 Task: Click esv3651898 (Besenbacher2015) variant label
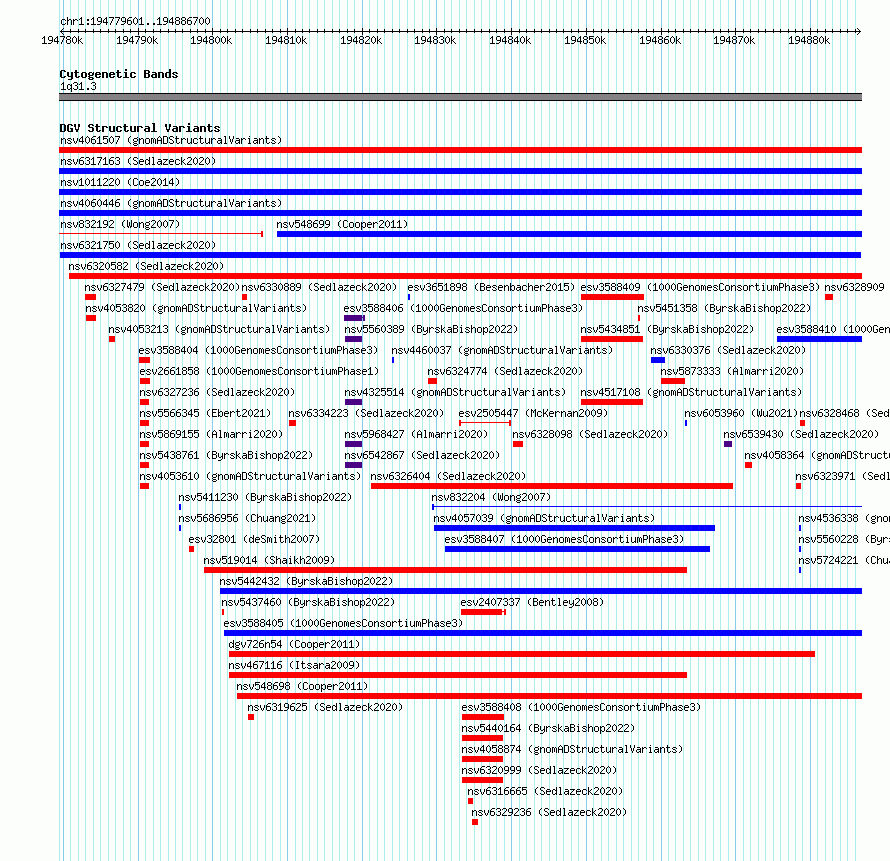pos(491,287)
